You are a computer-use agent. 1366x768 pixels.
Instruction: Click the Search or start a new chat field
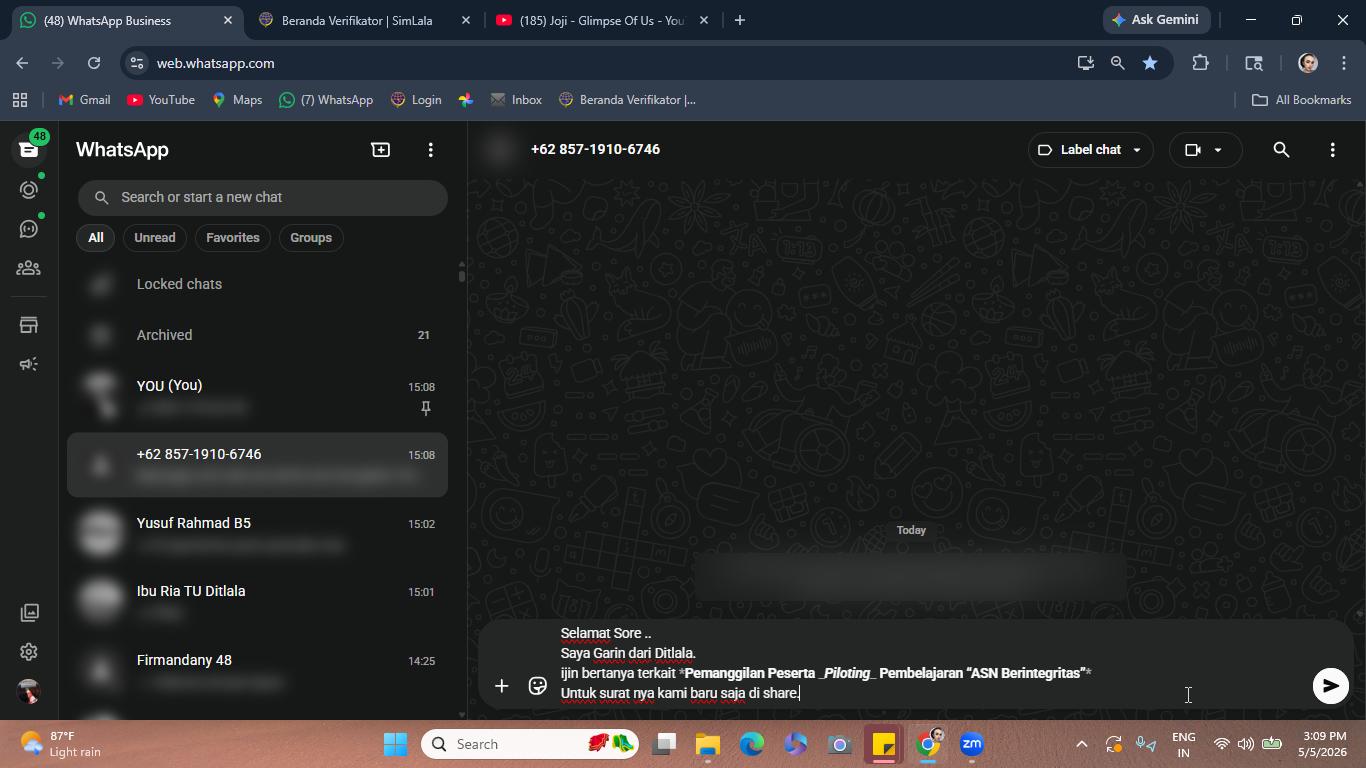263,197
